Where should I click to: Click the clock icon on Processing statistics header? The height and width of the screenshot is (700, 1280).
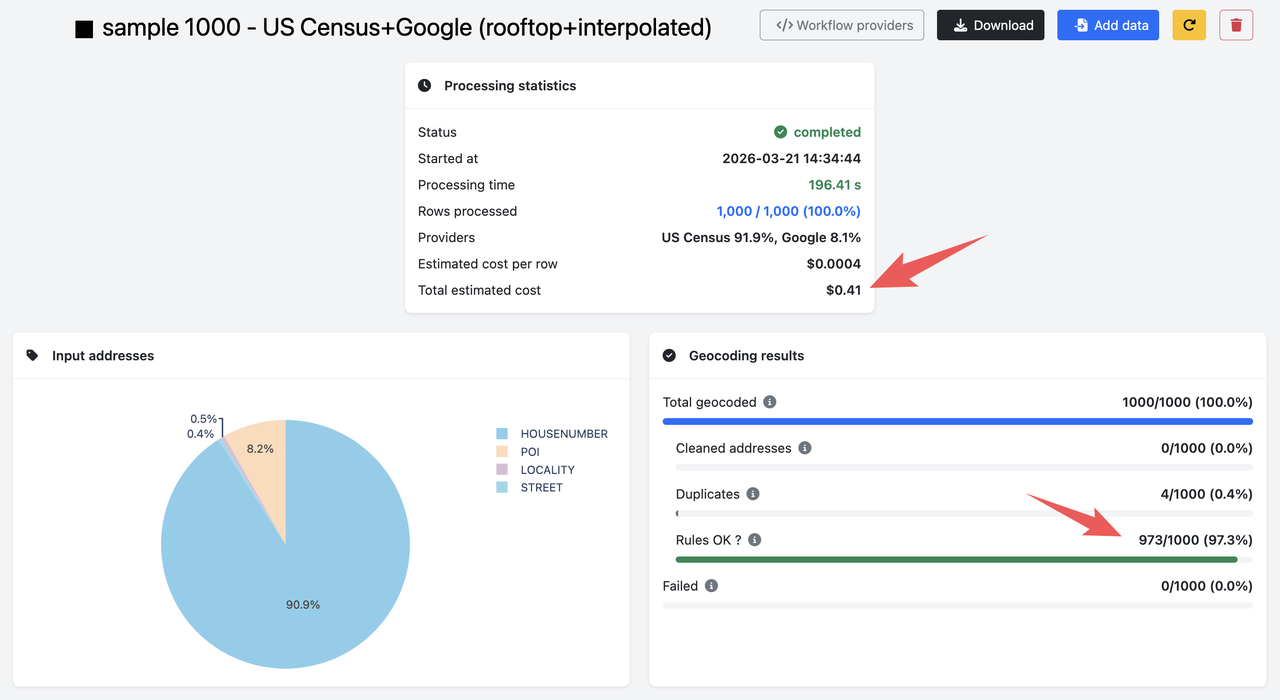pos(424,85)
